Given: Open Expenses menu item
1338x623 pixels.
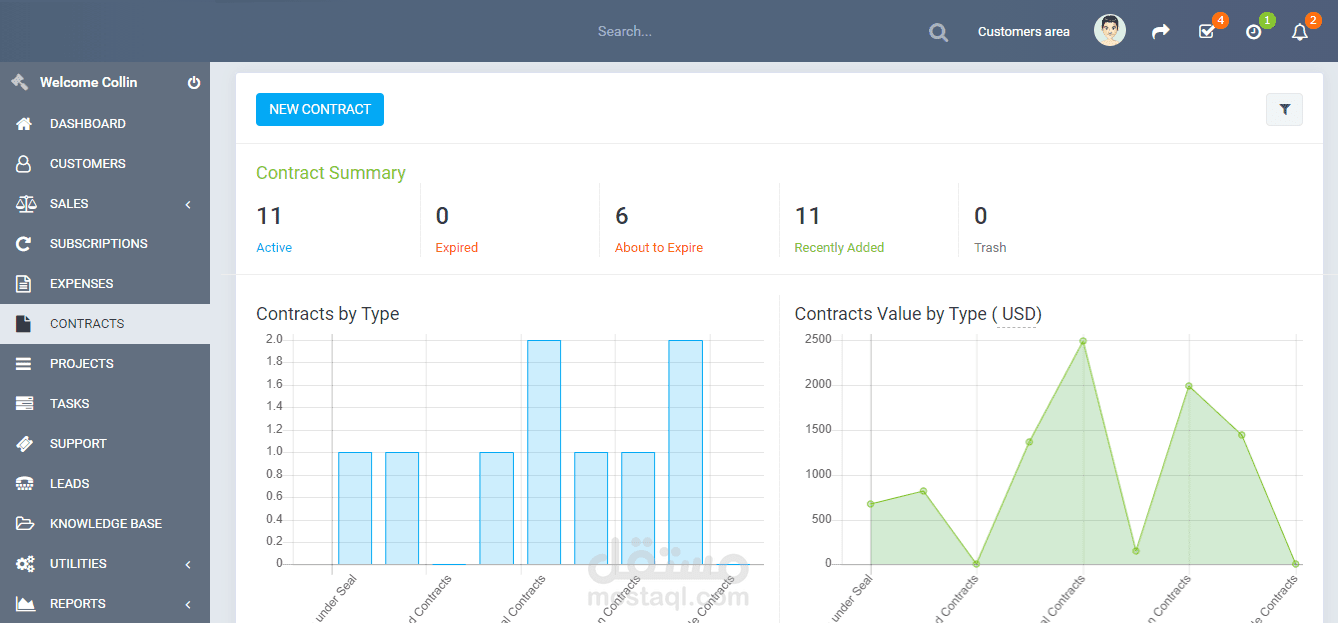Looking at the screenshot, I should pyautogui.click(x=105, y=284).
